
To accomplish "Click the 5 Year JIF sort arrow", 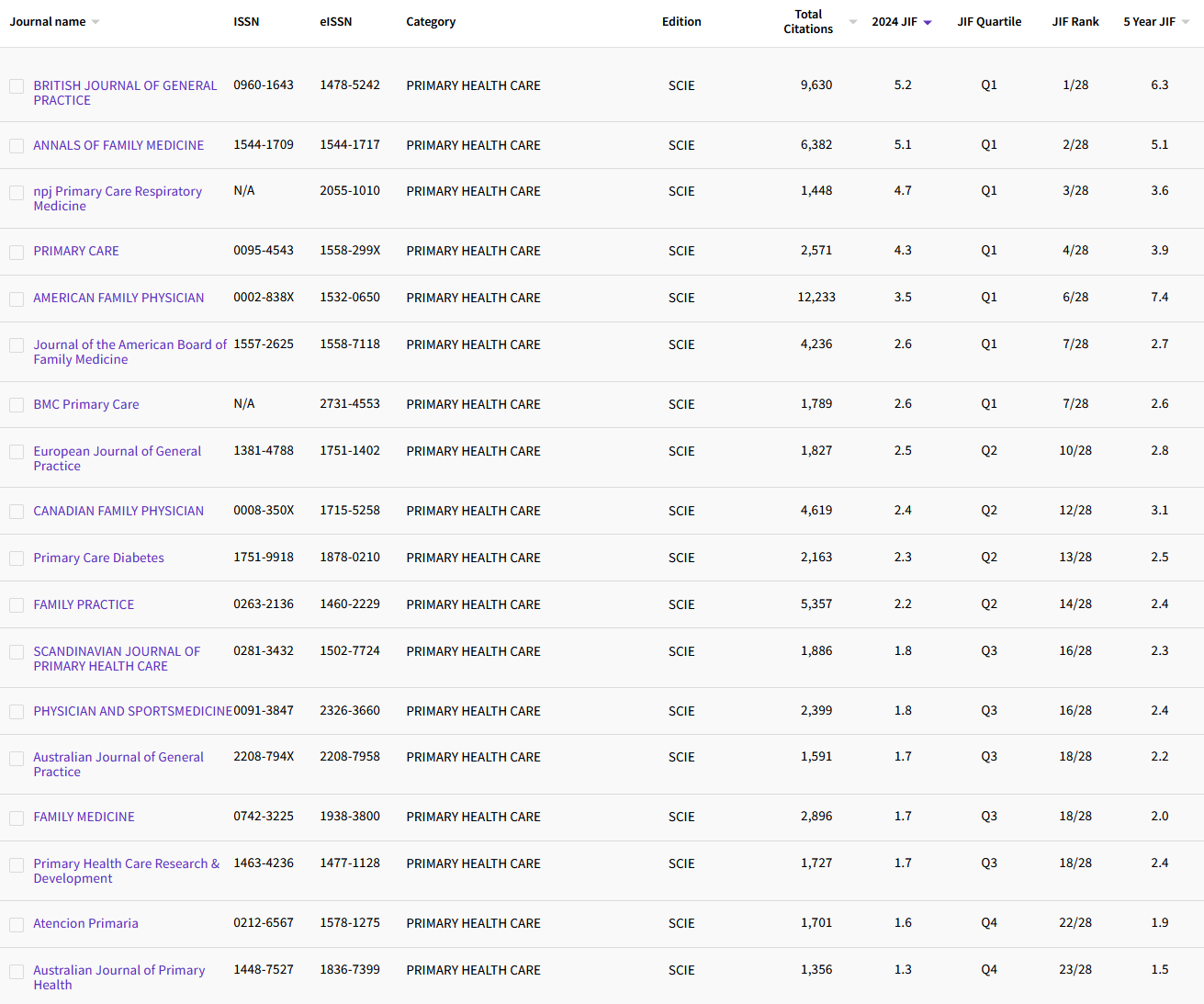I will point(1185,20).
